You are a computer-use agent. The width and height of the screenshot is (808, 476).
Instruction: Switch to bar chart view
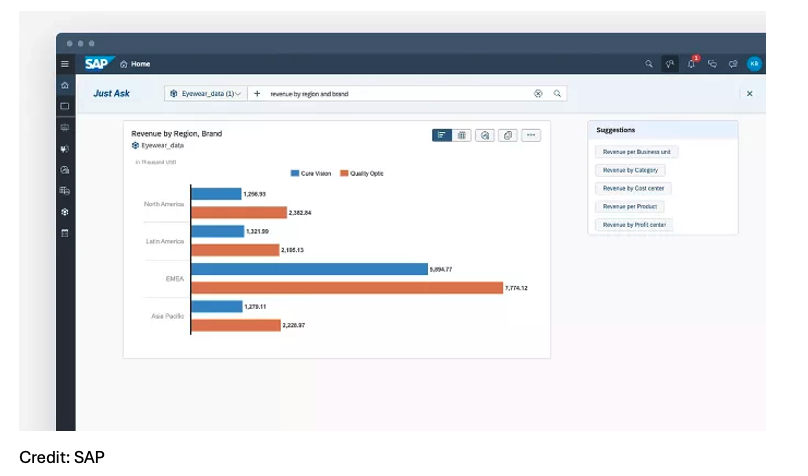pyautogui.click(x=442, y=135)
